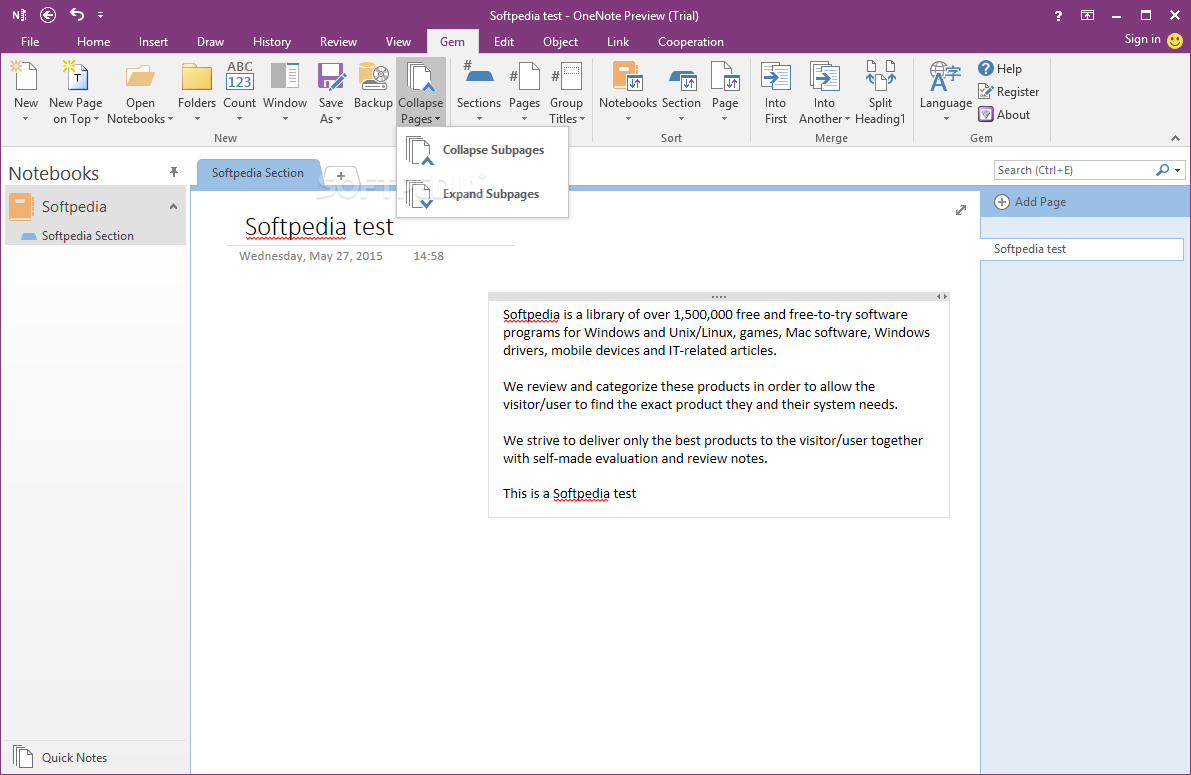Open the Open Notebooks folder icon
The width and height of the screenshot is (1191, 775).
140,77
